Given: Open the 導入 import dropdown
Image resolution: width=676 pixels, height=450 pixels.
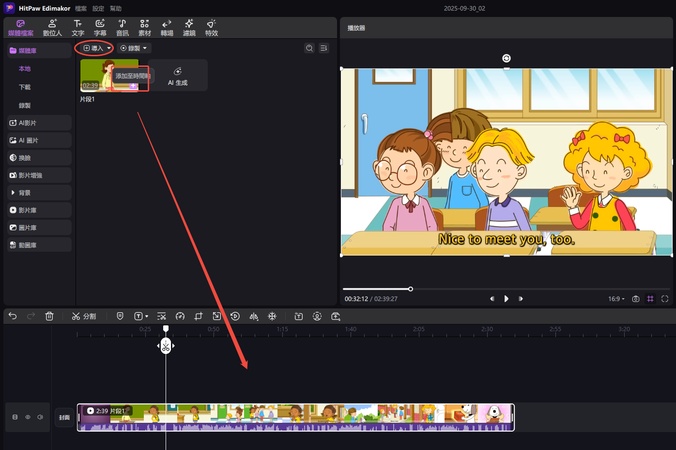Looking at the screenshot, I should click(x=95, y=48).
